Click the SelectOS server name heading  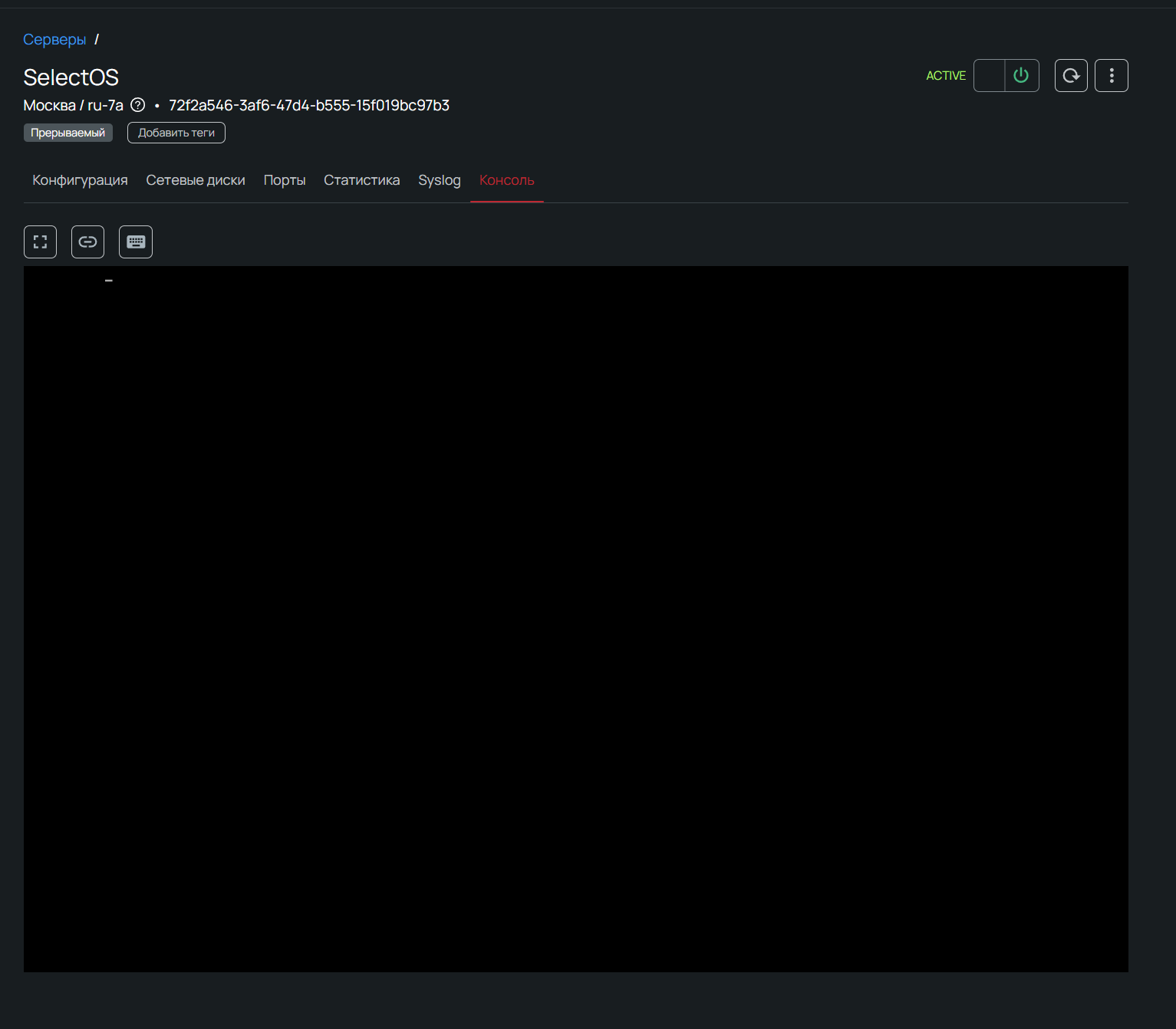click(x=71, y=77)
